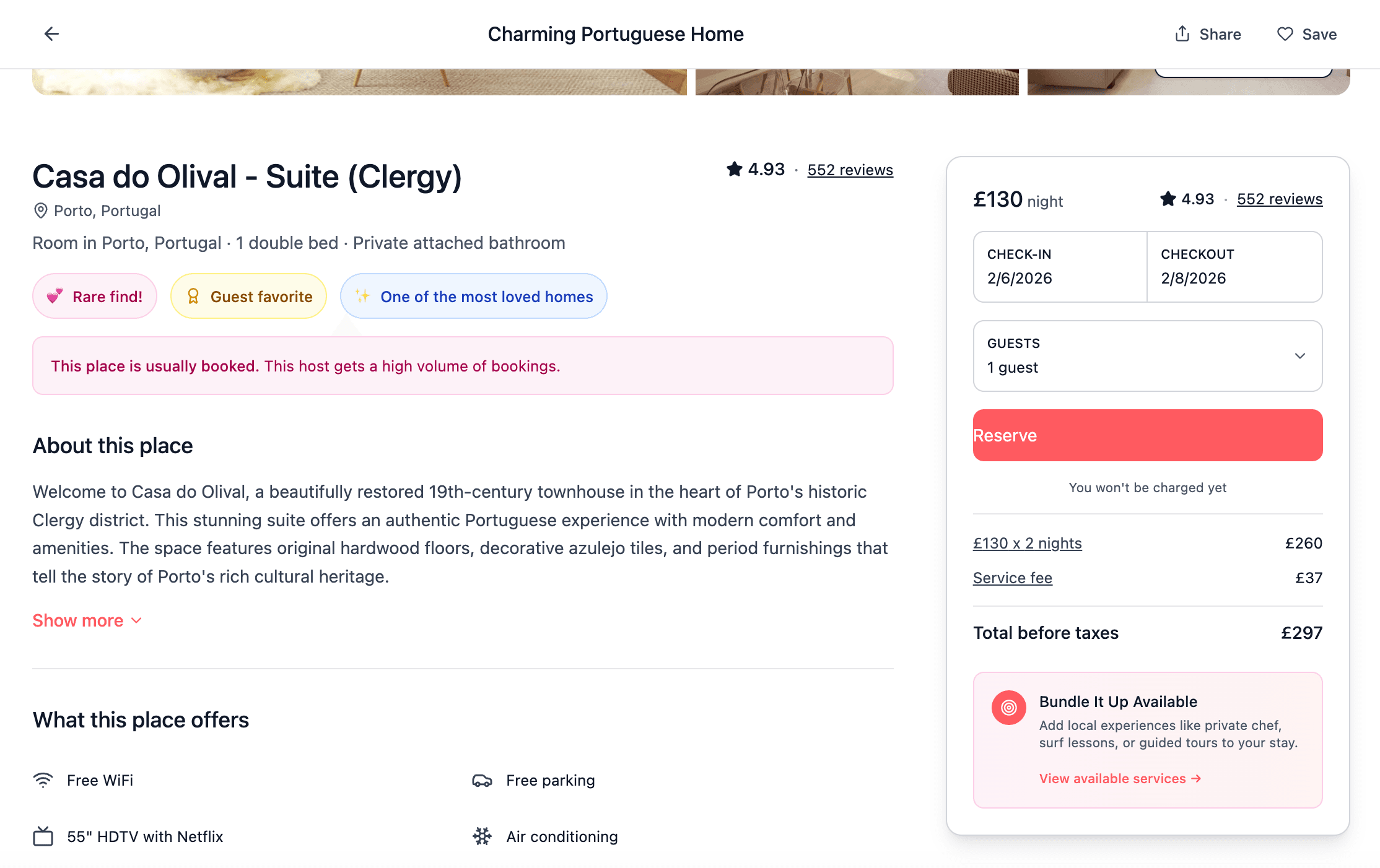Viewport: 1380px width, 868px height.
Task: Click the location pin next to Porto, Portugal
Action: click(40, 210)
